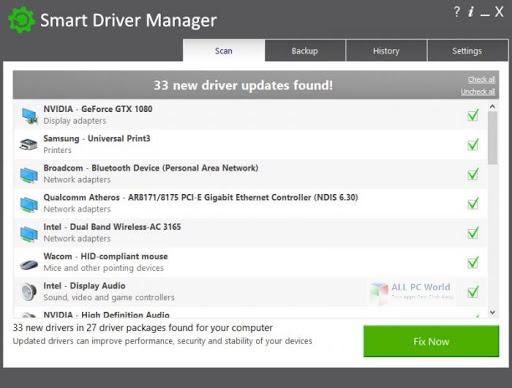Click the scrollbar up arrow
Viewport: 512px width, 388px height.
click(492, 106)
